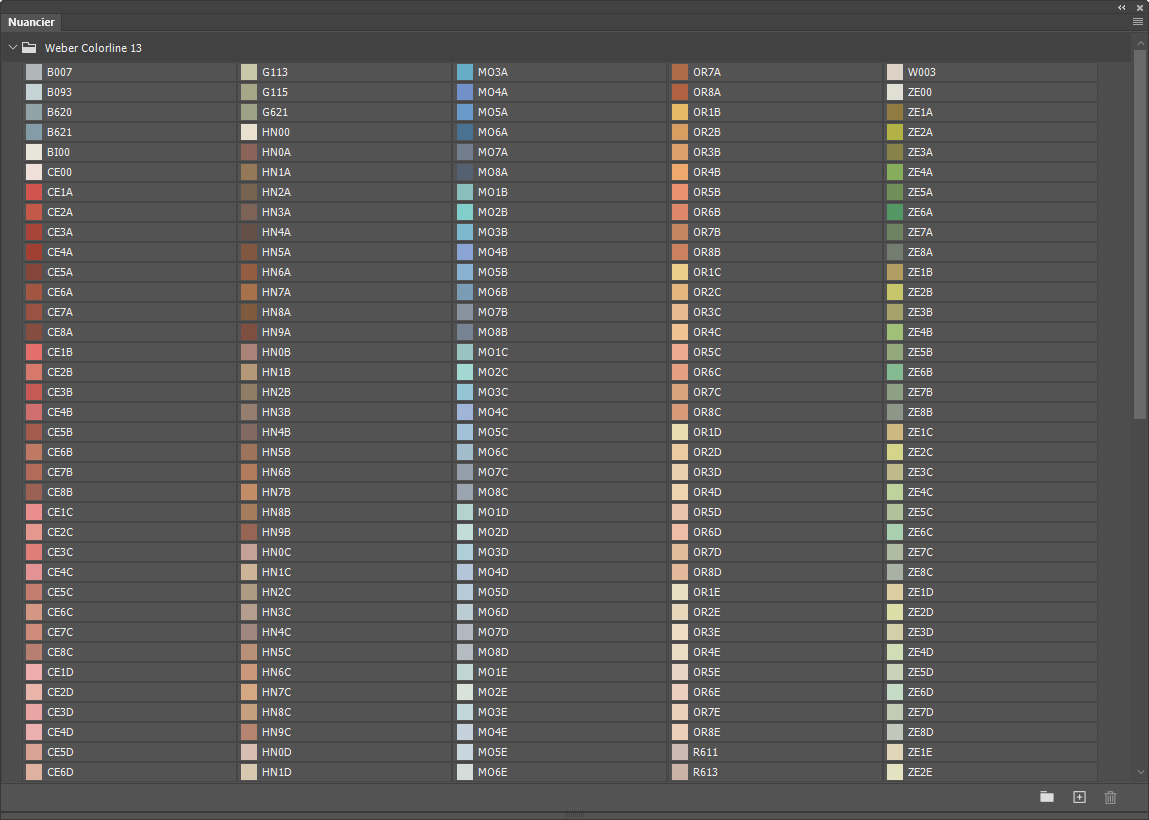The width and height of the screenshot is (1149, 820).
Task: Collapse the Weber Colorline 13 group chevron
Action: coord(12,48)
